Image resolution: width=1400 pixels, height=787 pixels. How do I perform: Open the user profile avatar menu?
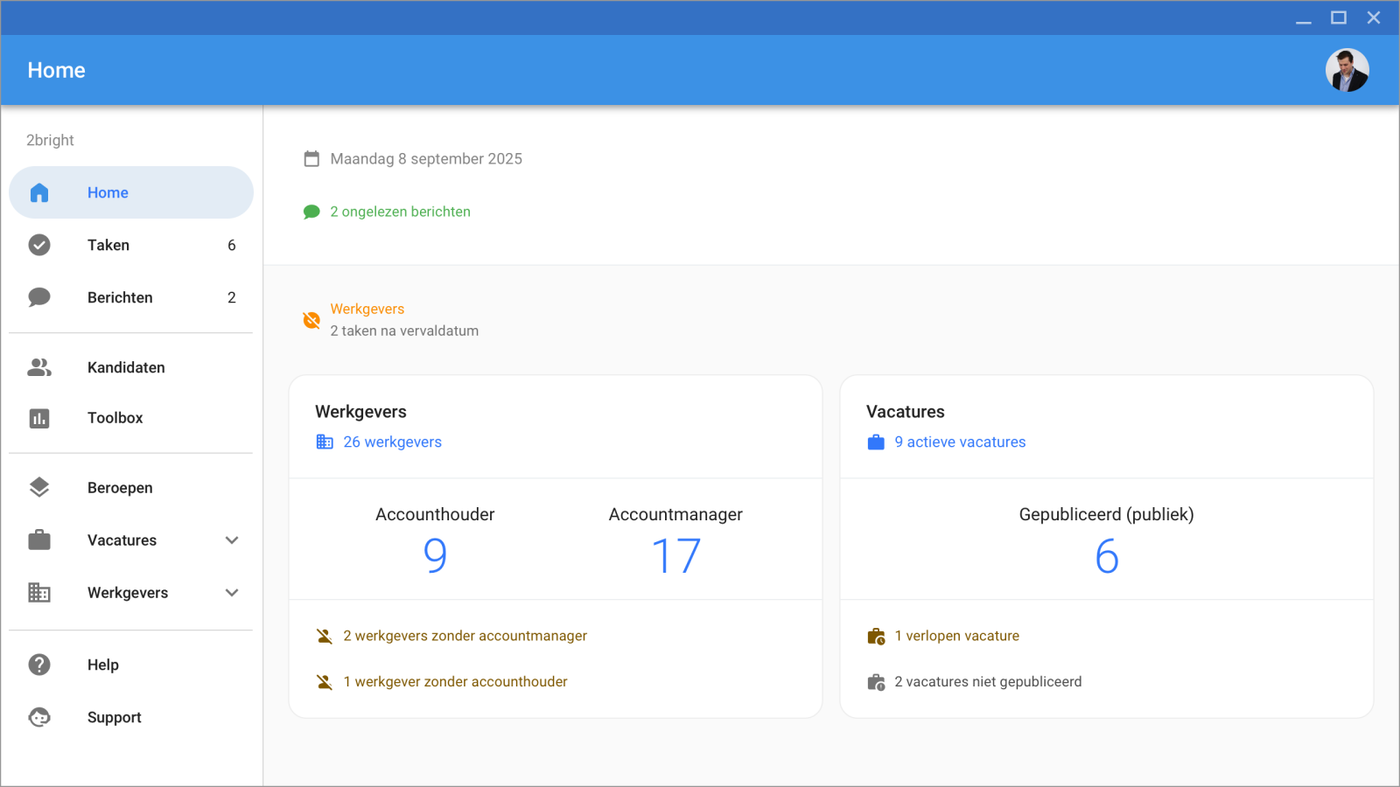(x=1347, y=71)
